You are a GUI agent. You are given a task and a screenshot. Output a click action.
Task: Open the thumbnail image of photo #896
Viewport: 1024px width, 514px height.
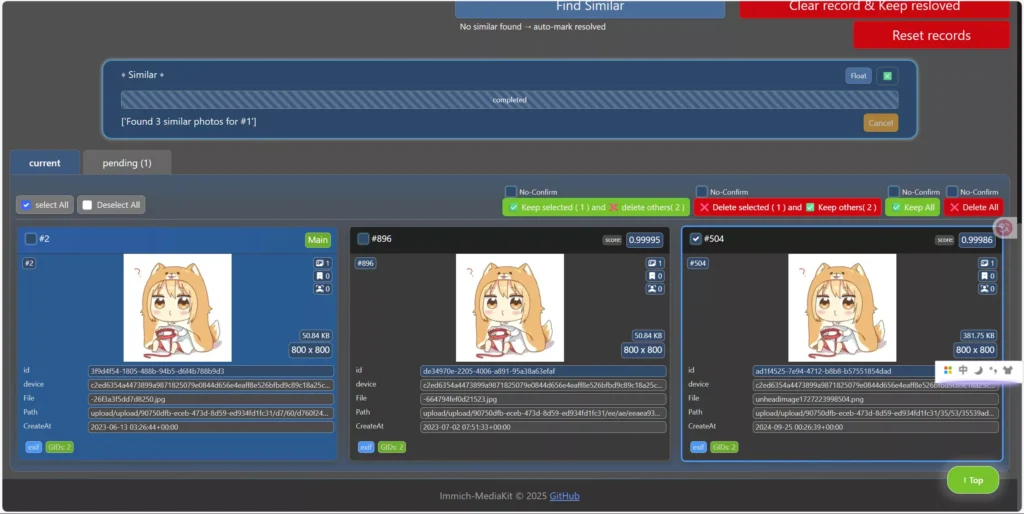[510, 307]
